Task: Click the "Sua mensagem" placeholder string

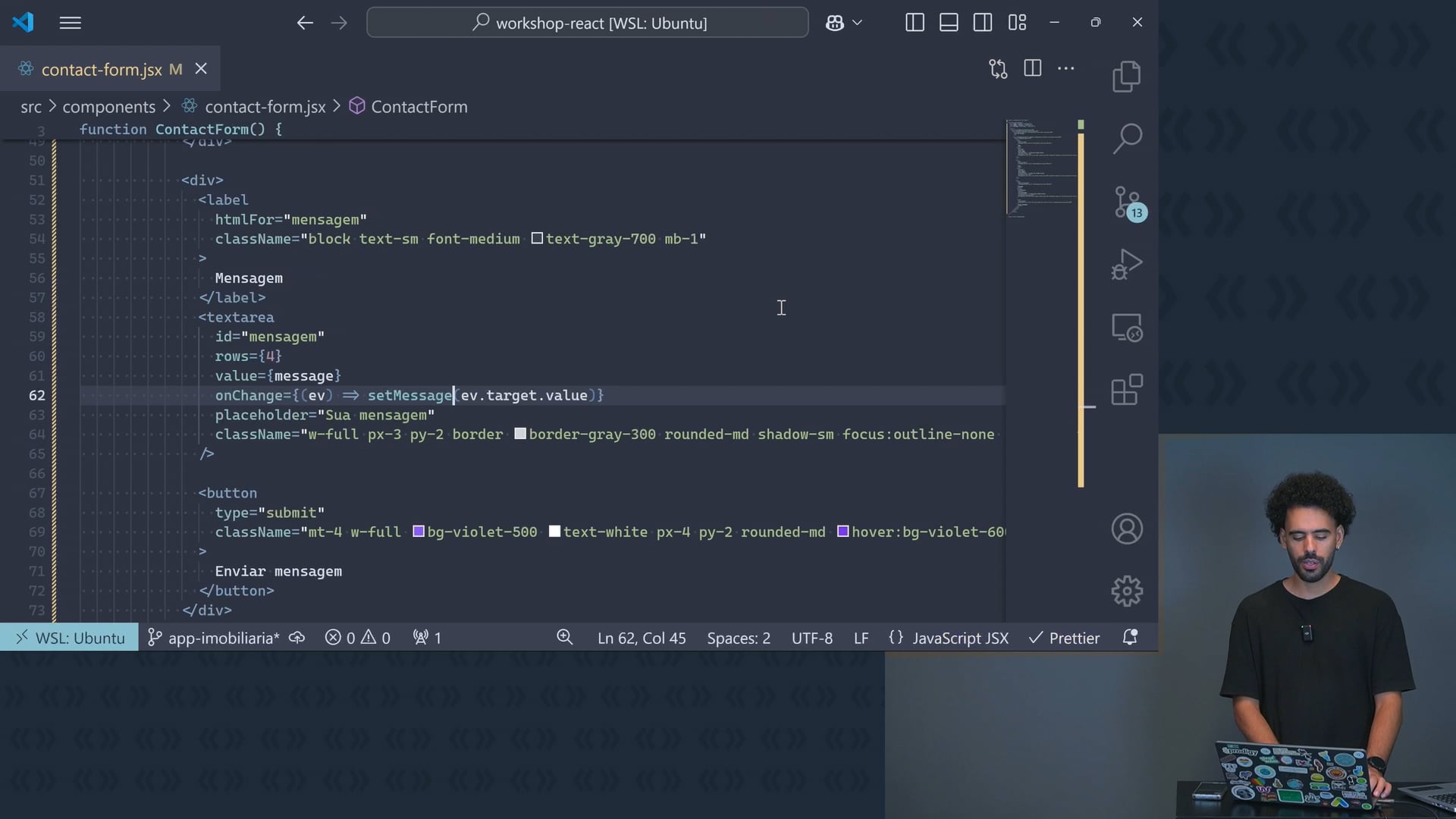Action: point(380,415)
